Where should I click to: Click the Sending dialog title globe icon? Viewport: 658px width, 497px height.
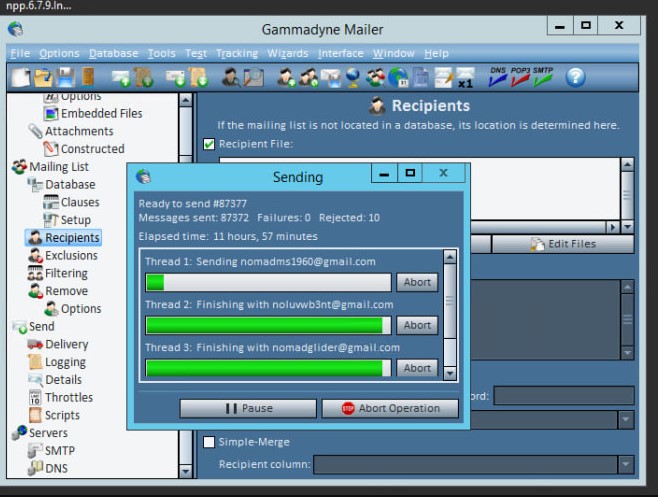(x=143, y=176)
